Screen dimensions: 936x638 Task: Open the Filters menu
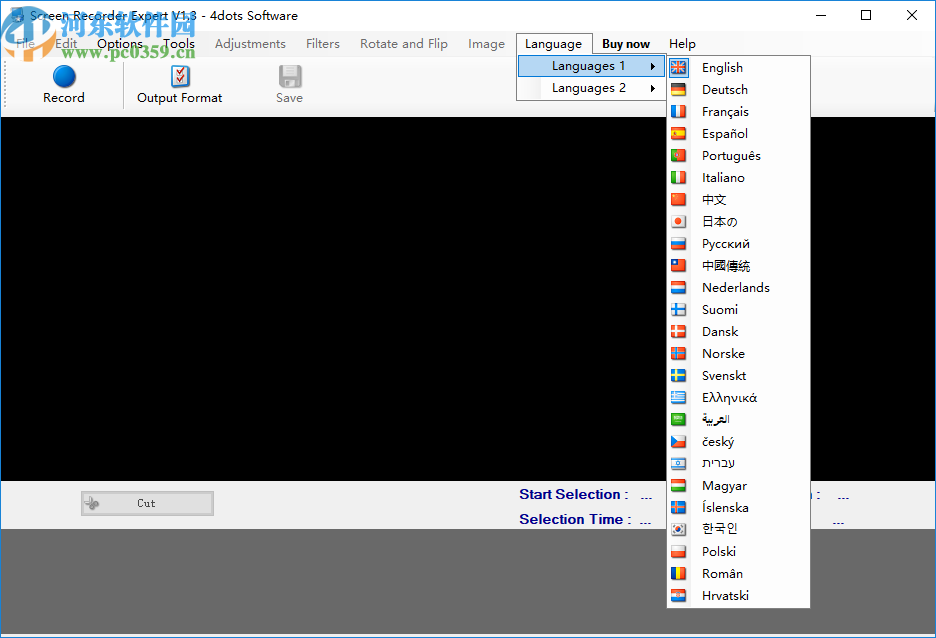[323, 44]
